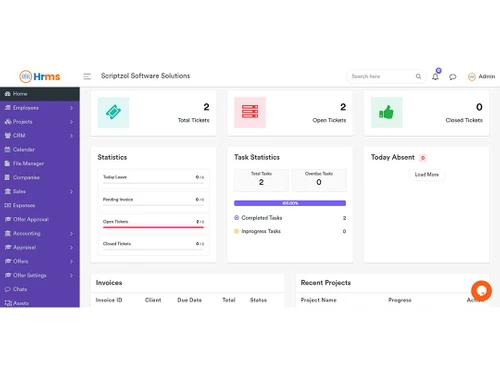Expand the Sales submenu chevron
The width and height of the screenshot is (500, 375).
71,191
